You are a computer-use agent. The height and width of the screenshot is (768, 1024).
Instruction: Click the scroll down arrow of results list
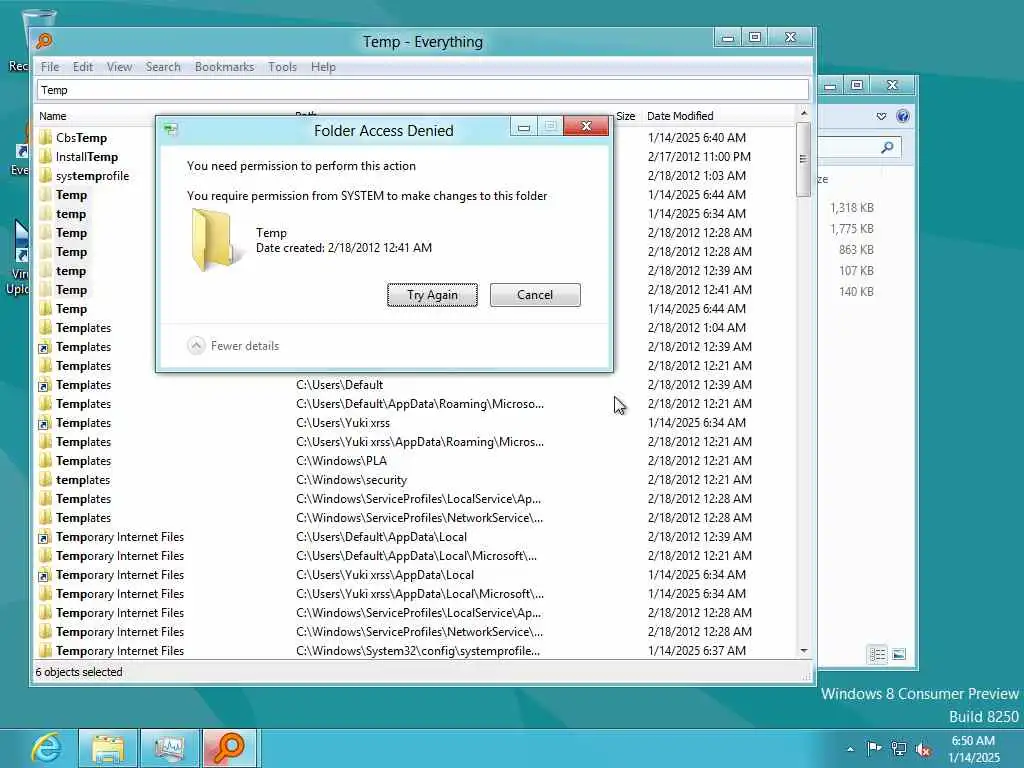pos(804,651)
